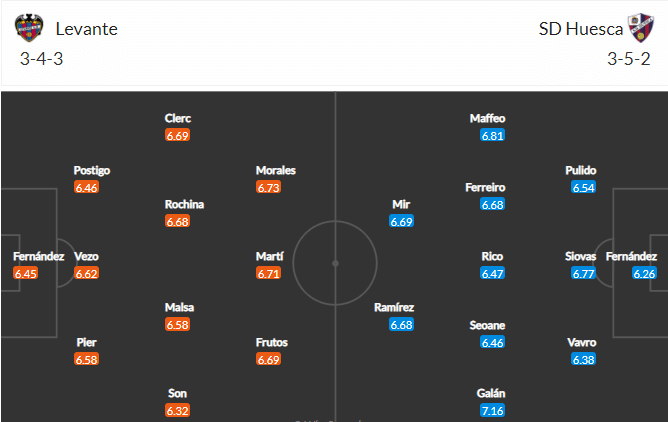Click Son's 6.32 rating badge
Image resolution: width=668 pixels, height=422 pixels.
tap(178, 411)
